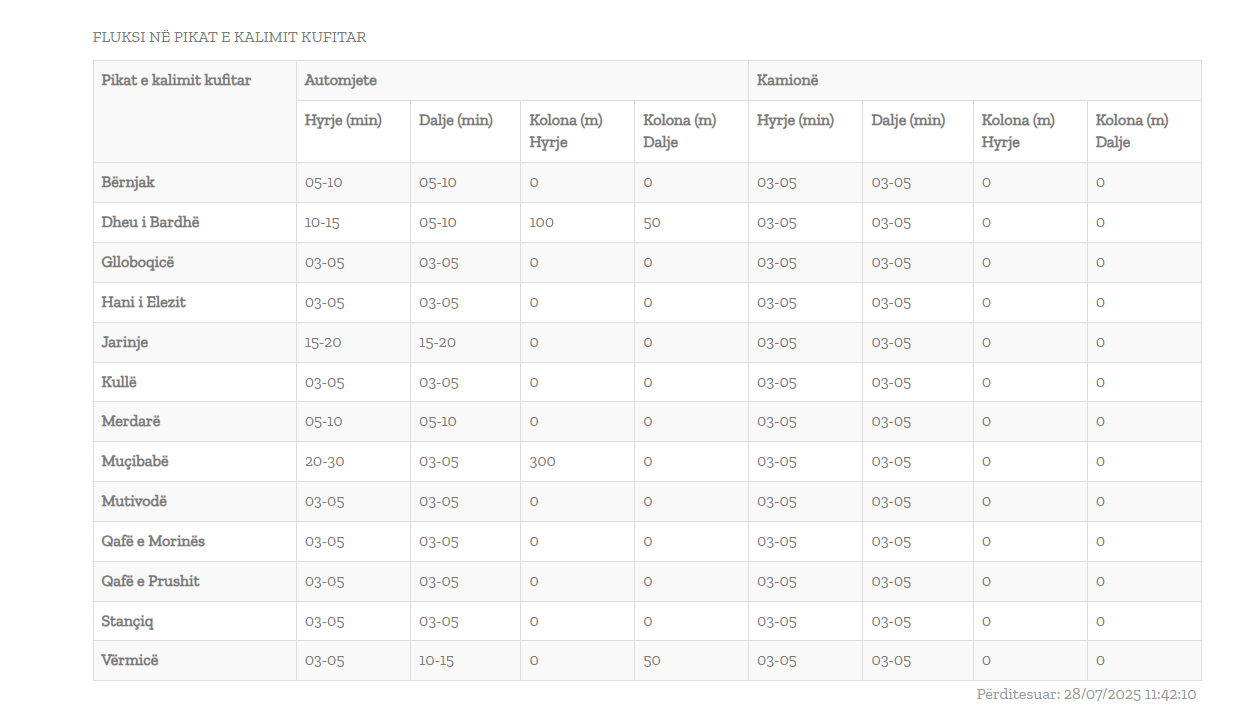Select the Hani i Elezit row label
Image resolution: width=1257 pixels, height=725 pixels.
pyautogui.click(x=143, y=302)
